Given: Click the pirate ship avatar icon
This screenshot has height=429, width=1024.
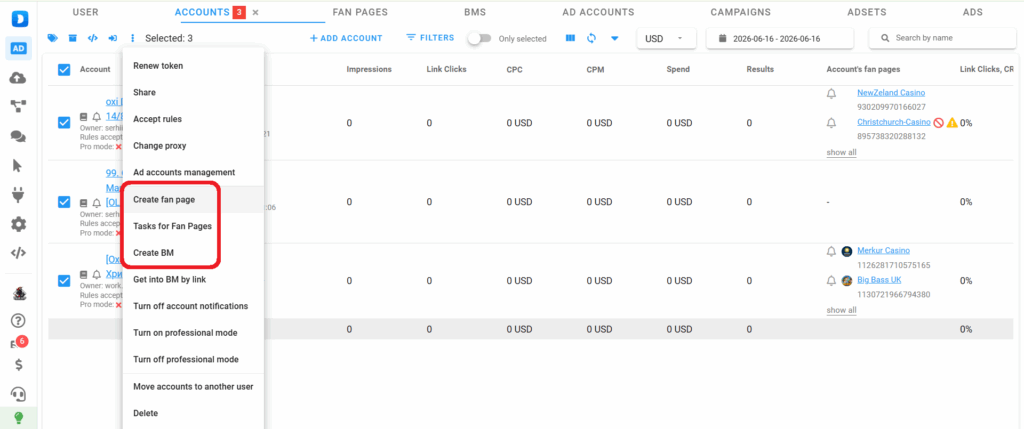Looking at the screenshot, I should (x=19, y=294).
